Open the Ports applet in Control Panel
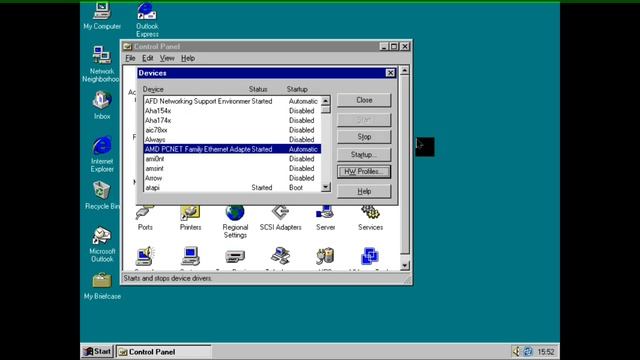 pos(145,218)
